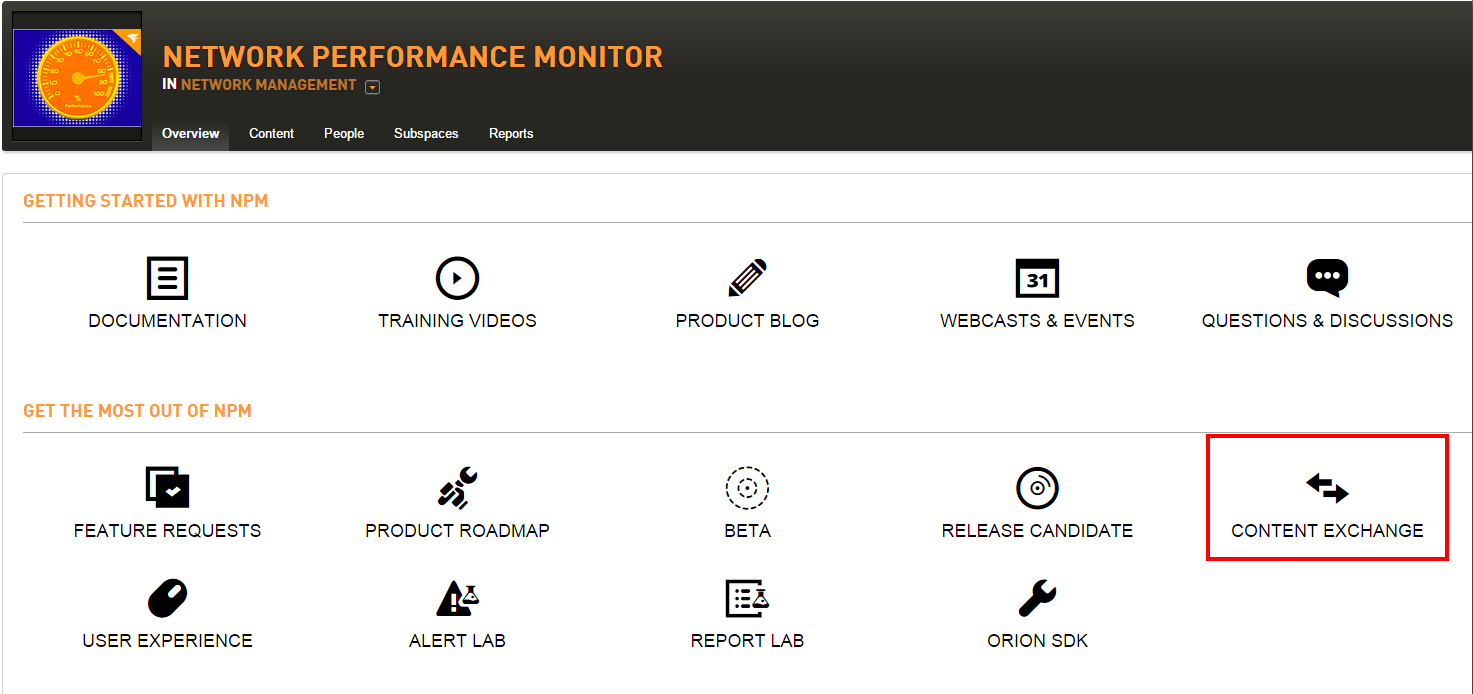This screenshot has height=694, width=1473.
Task: Open the Subspaces tab
Action: point(426,133)
